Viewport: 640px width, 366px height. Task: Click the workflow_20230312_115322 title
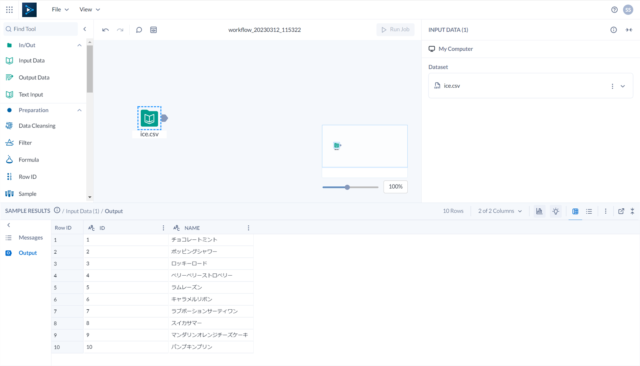(264, 30)
